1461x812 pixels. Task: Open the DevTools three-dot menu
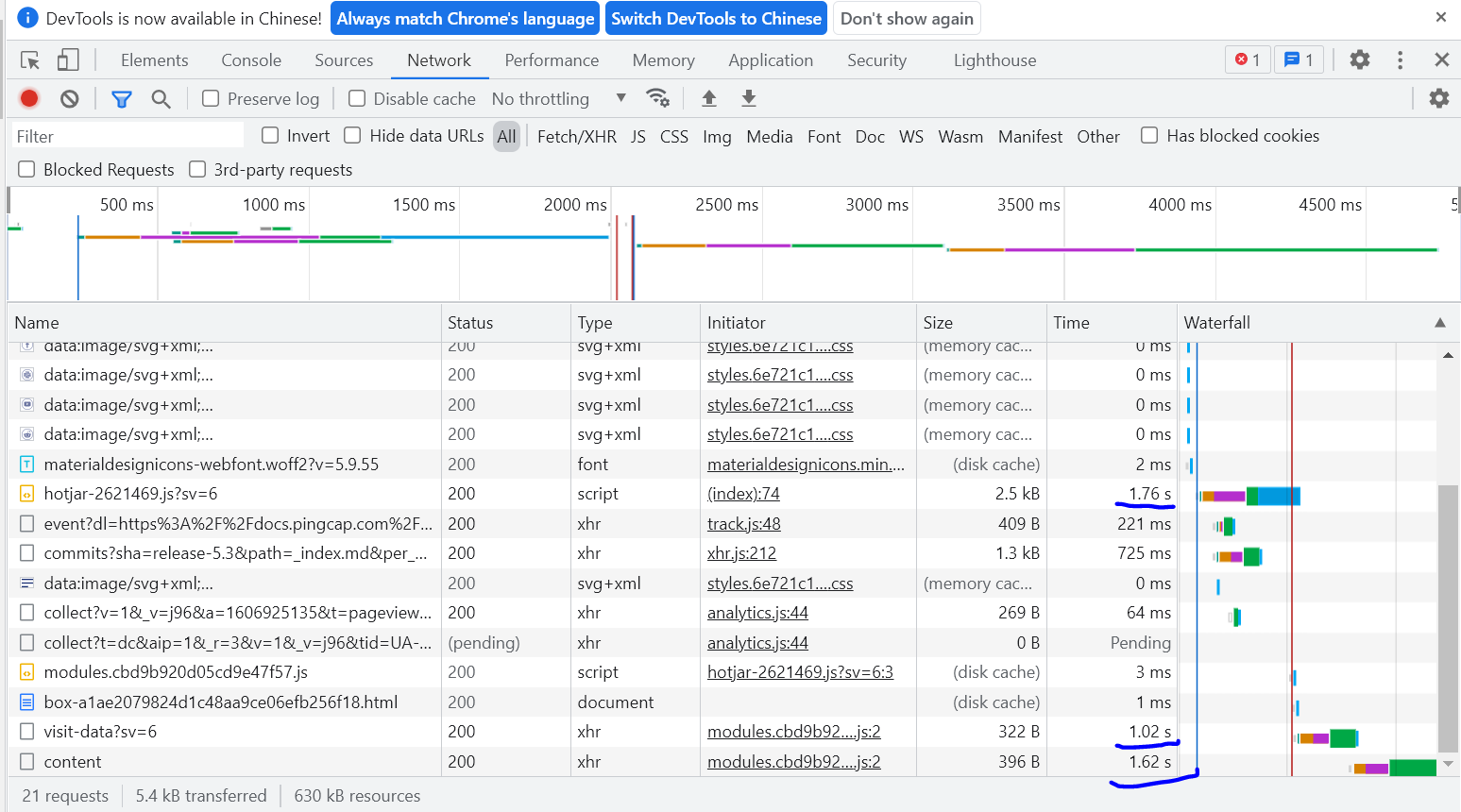click(1400, 60)
